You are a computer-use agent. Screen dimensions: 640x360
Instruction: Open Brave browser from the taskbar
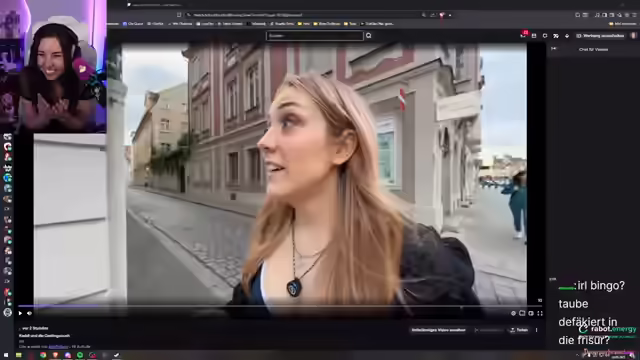56,355
